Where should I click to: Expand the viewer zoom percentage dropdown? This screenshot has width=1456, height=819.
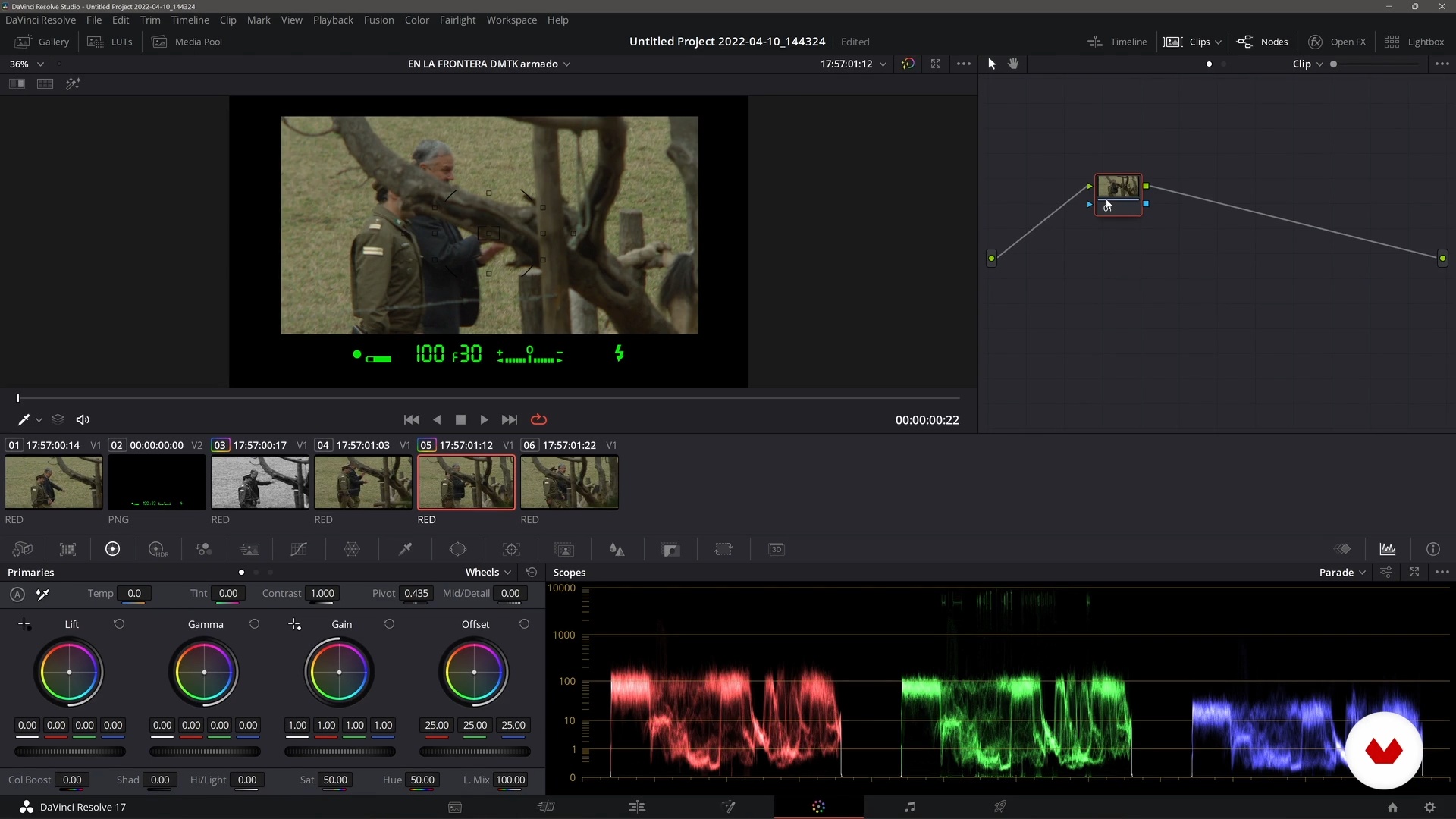40,64
